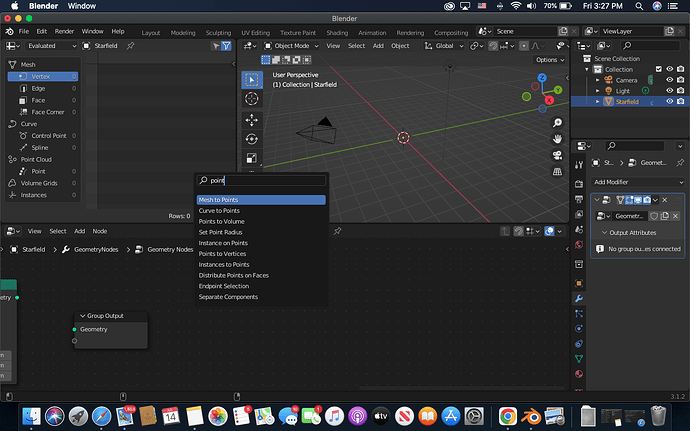The image size is (690, 431).
Task: Click the pin icon in spreadsheet header
Action: pos(131,46)
